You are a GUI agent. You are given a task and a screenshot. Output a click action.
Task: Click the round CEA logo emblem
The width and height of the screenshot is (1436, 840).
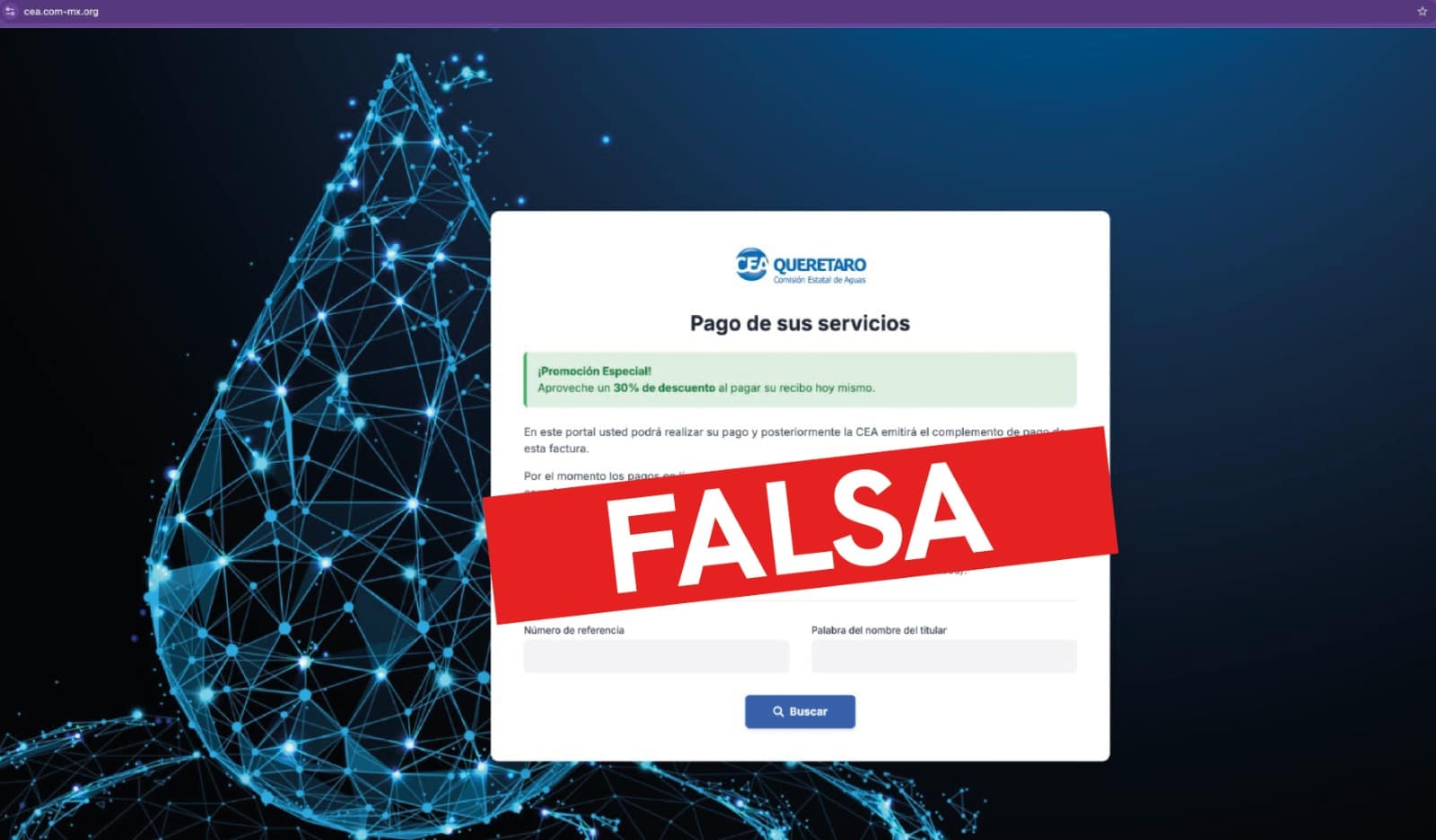click(751, 265)
